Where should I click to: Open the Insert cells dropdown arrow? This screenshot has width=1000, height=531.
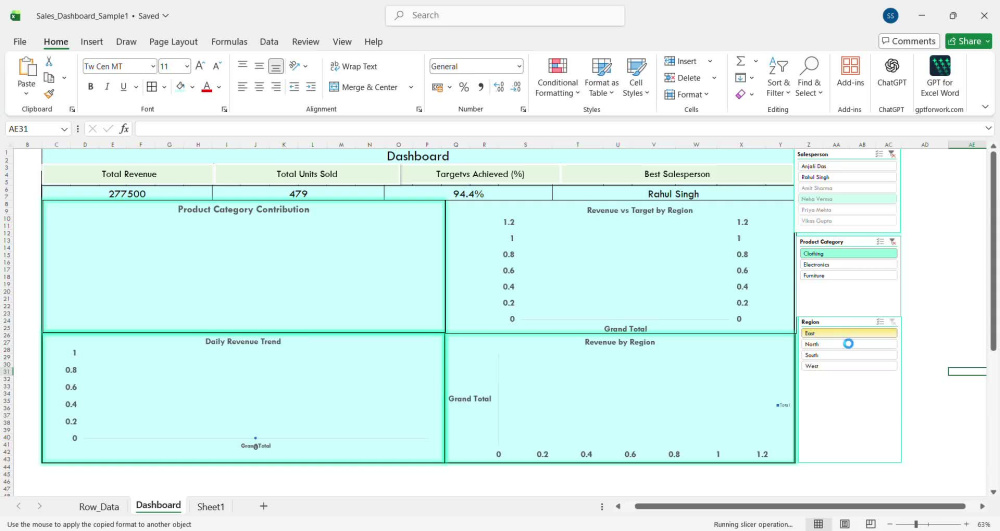click(x=710, y=61)
